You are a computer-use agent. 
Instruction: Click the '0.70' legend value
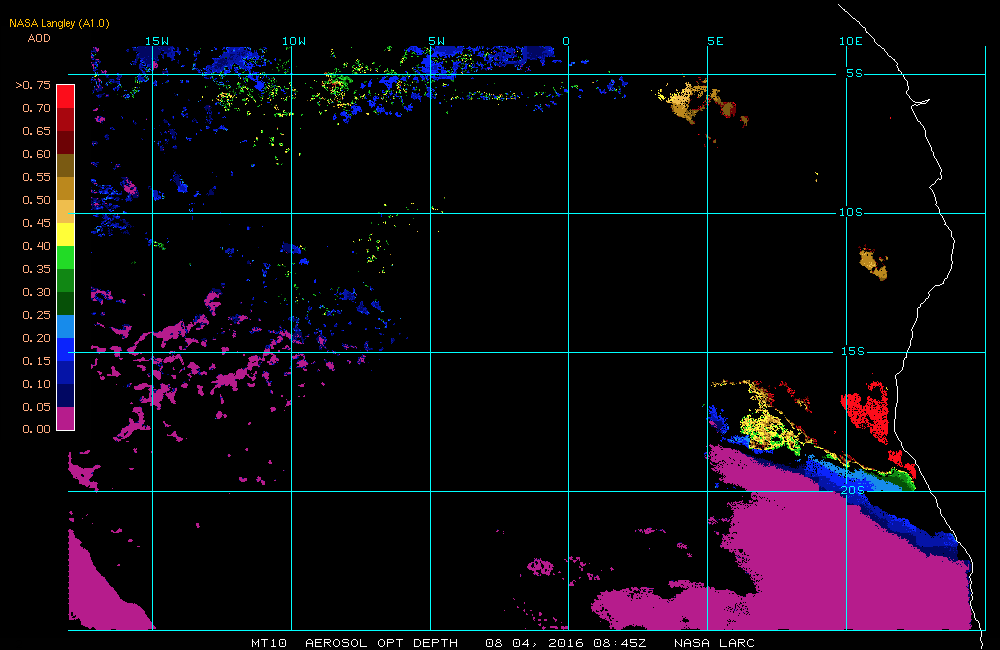click(36, 108)
